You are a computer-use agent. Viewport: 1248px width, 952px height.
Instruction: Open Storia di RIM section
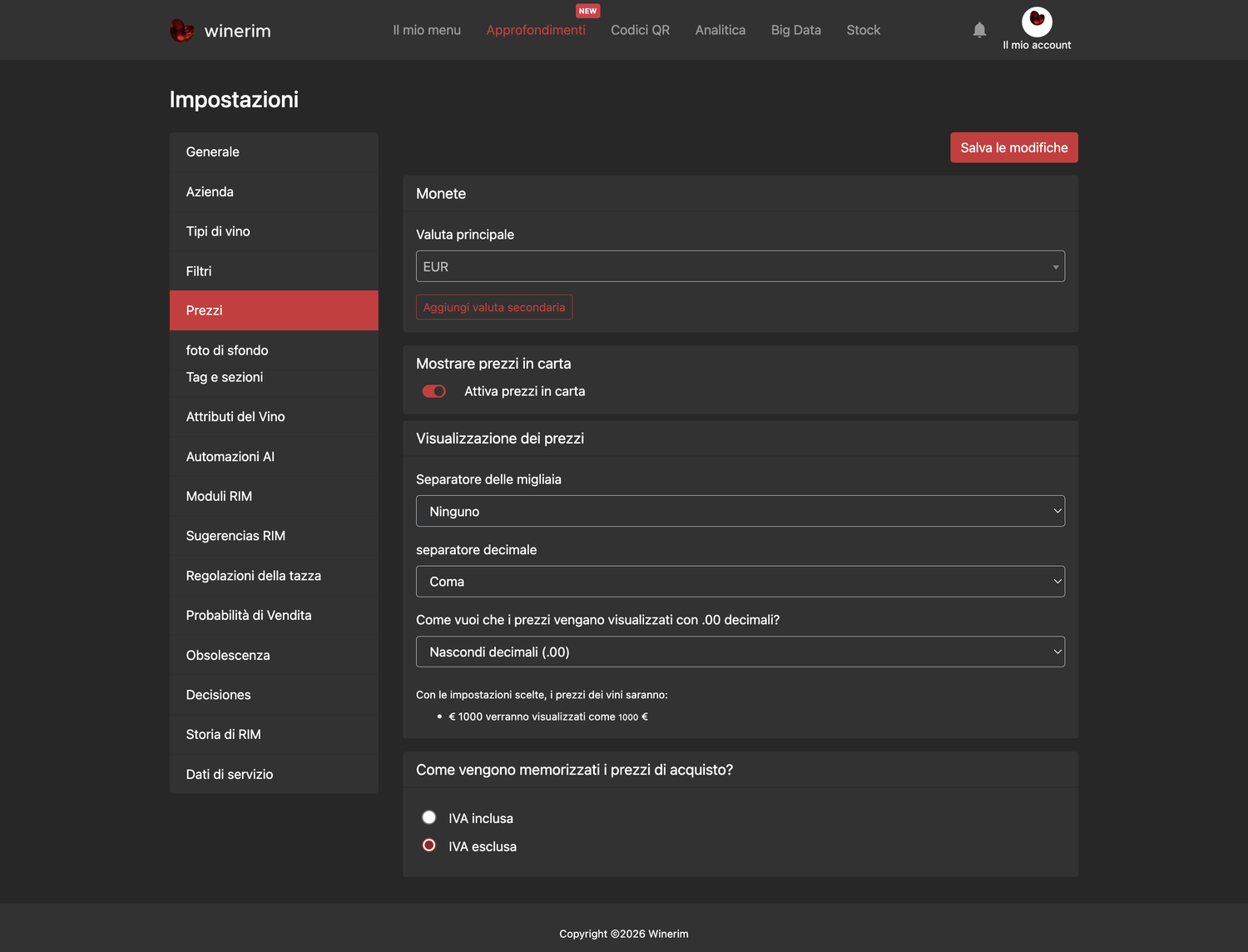(x=274, y=734)
